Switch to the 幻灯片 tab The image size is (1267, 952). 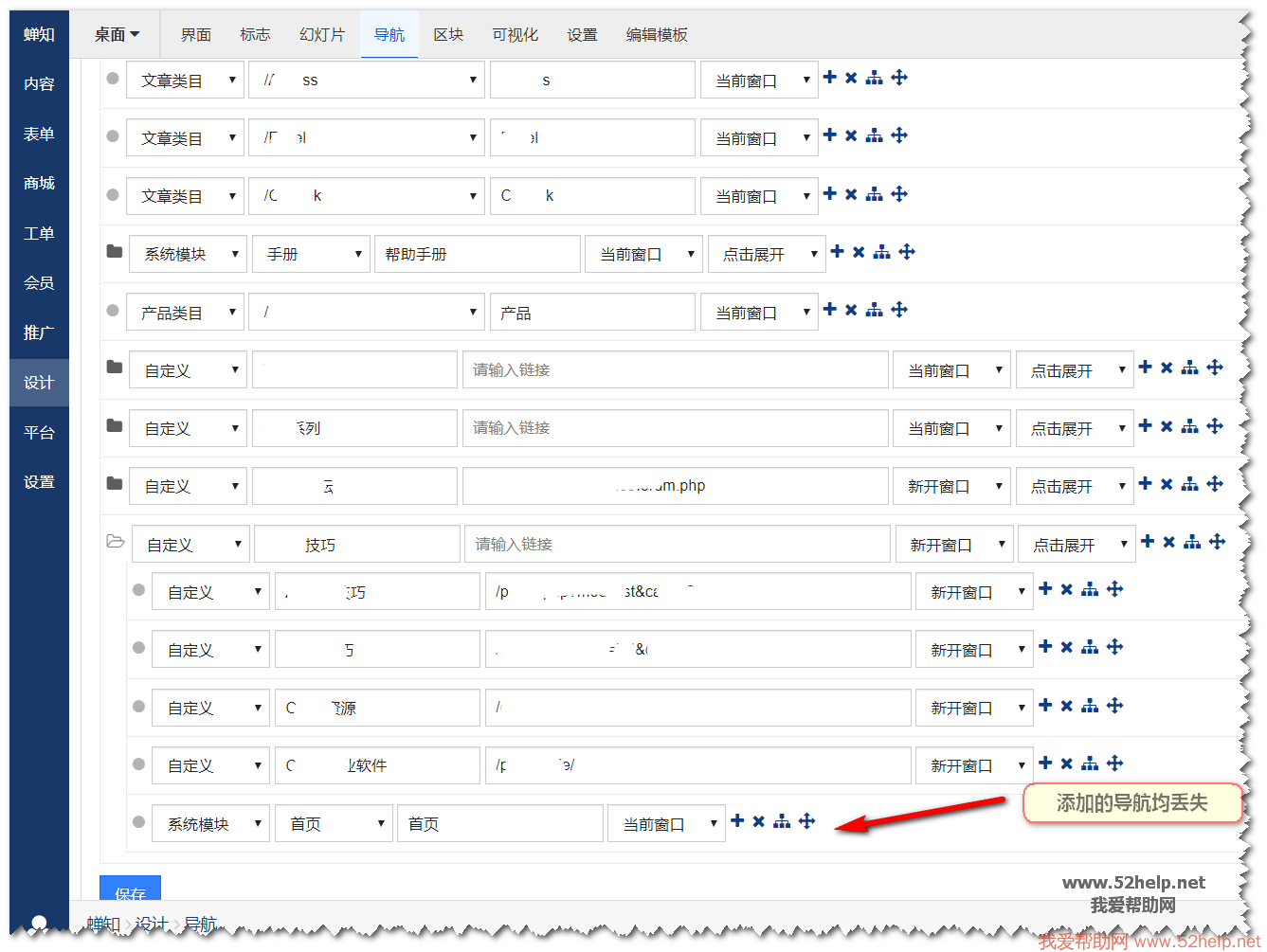[x=321, y=35]
